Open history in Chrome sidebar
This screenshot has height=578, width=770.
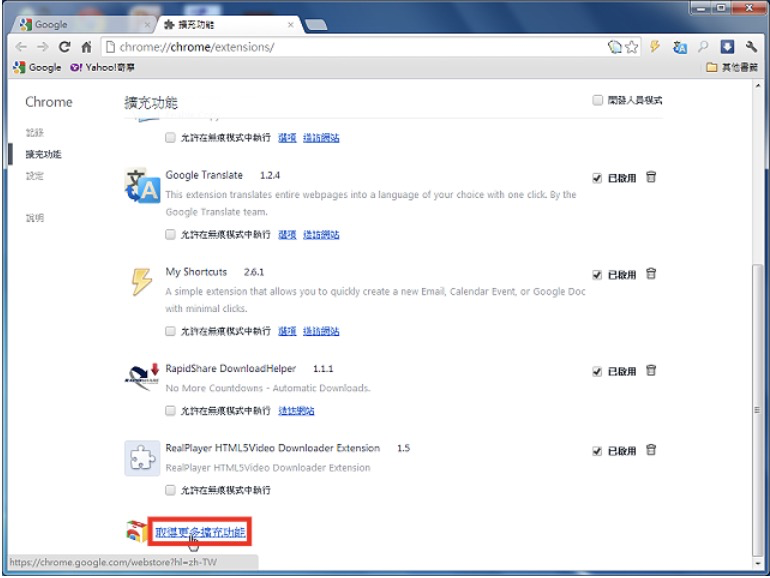(34, 133)
